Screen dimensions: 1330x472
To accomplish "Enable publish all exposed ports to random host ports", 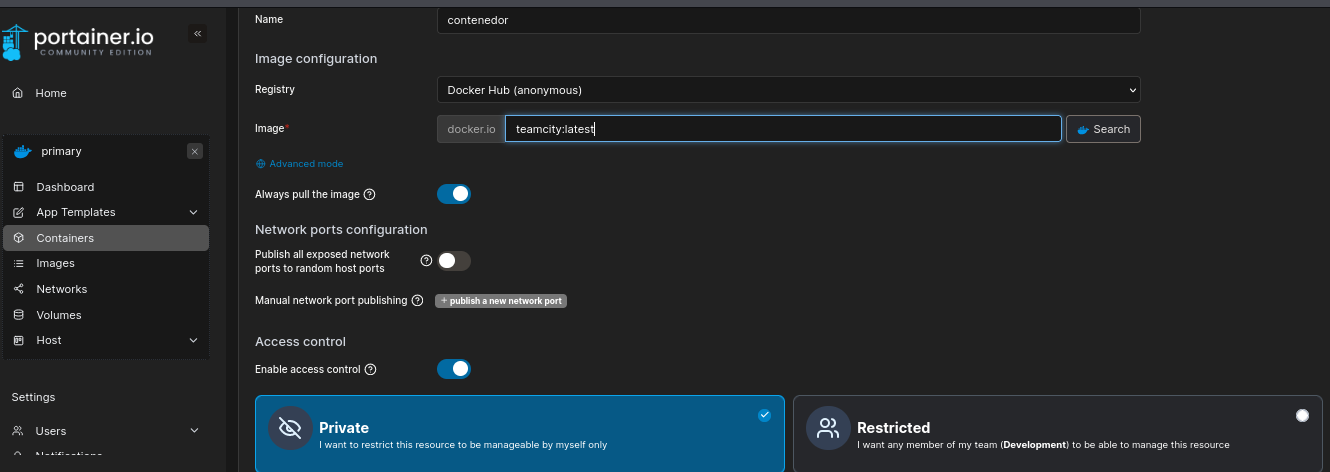I will pos(454,261).
